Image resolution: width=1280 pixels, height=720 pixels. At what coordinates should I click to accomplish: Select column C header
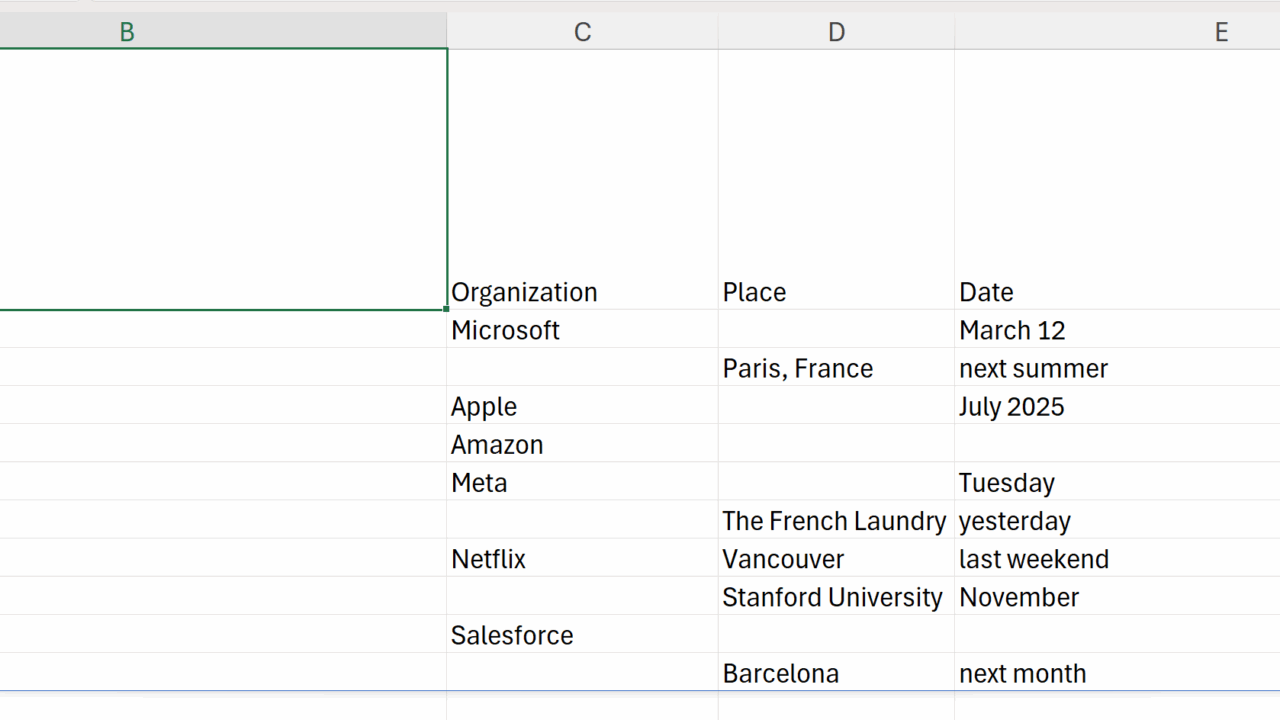coord(582,32)
